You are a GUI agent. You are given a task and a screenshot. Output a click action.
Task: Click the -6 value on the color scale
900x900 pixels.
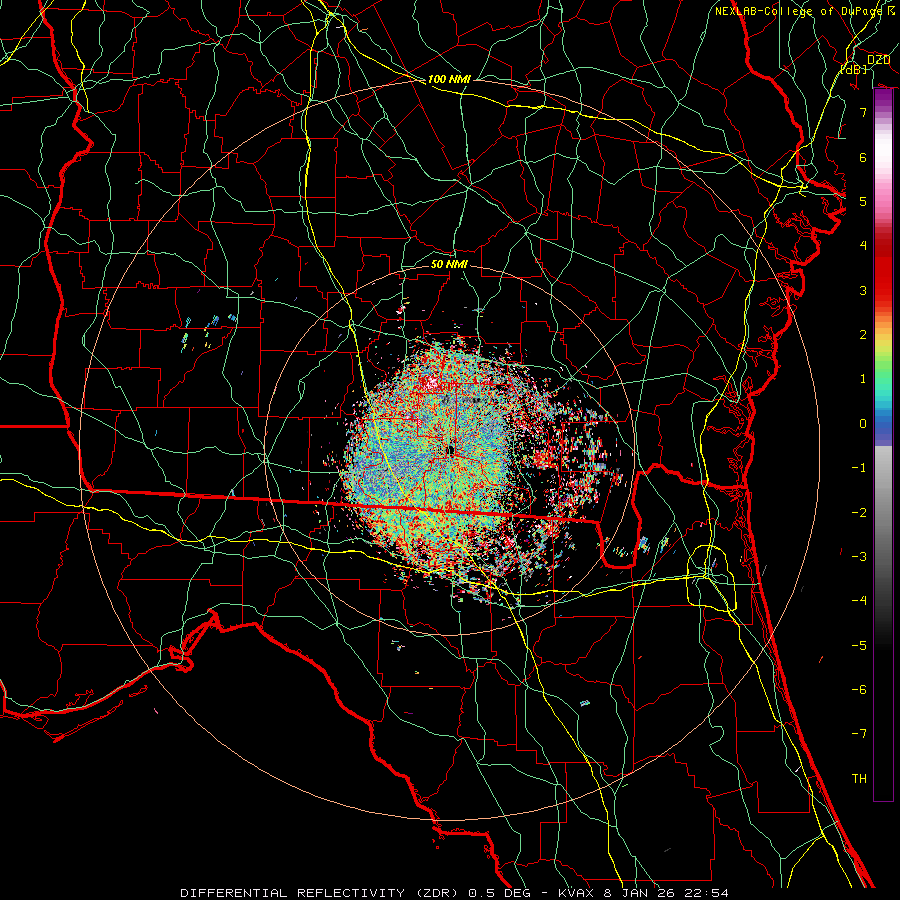pyautogui.click(x=859, y=689)
